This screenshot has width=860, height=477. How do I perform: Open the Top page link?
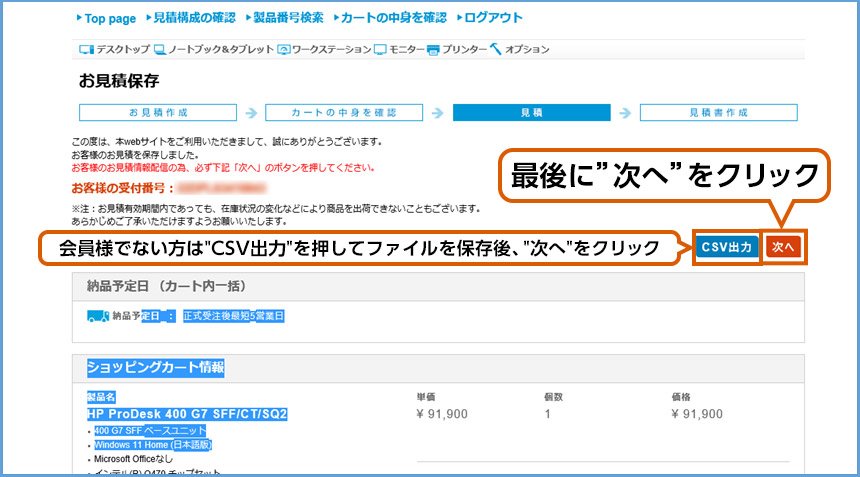(x=110, y=18)
